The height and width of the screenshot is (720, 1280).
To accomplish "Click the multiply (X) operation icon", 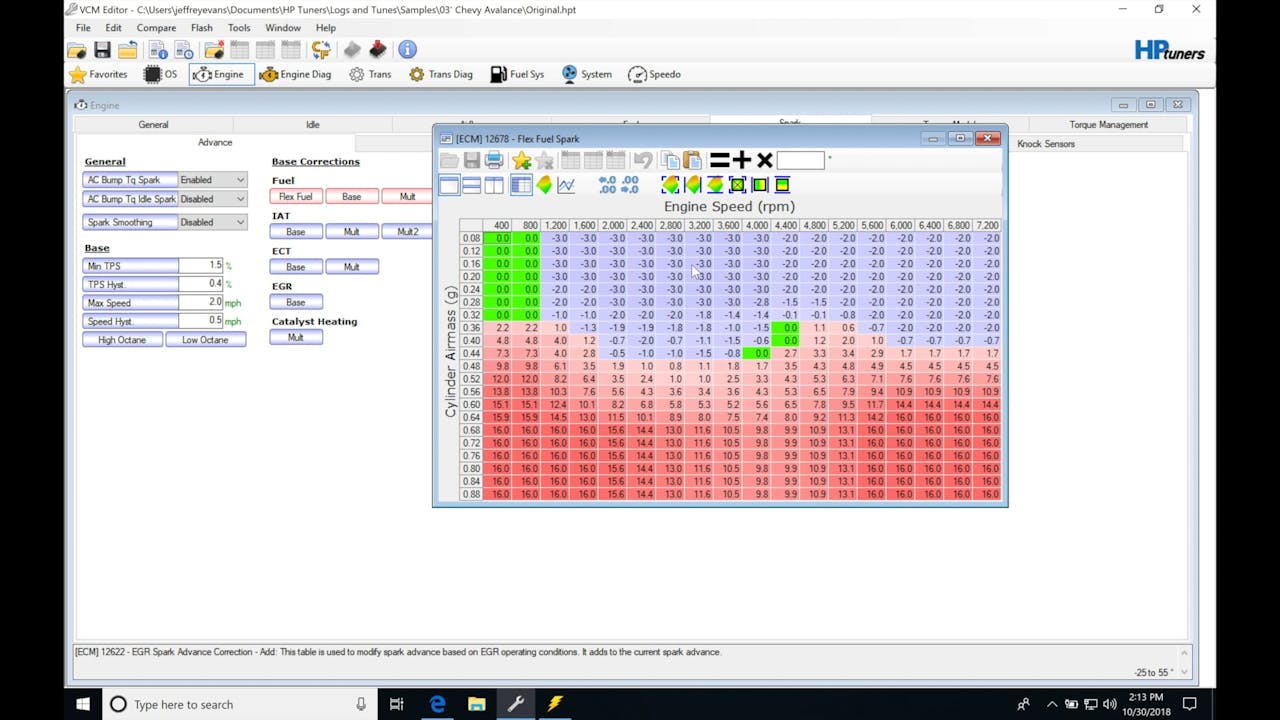I will (765, 160).
